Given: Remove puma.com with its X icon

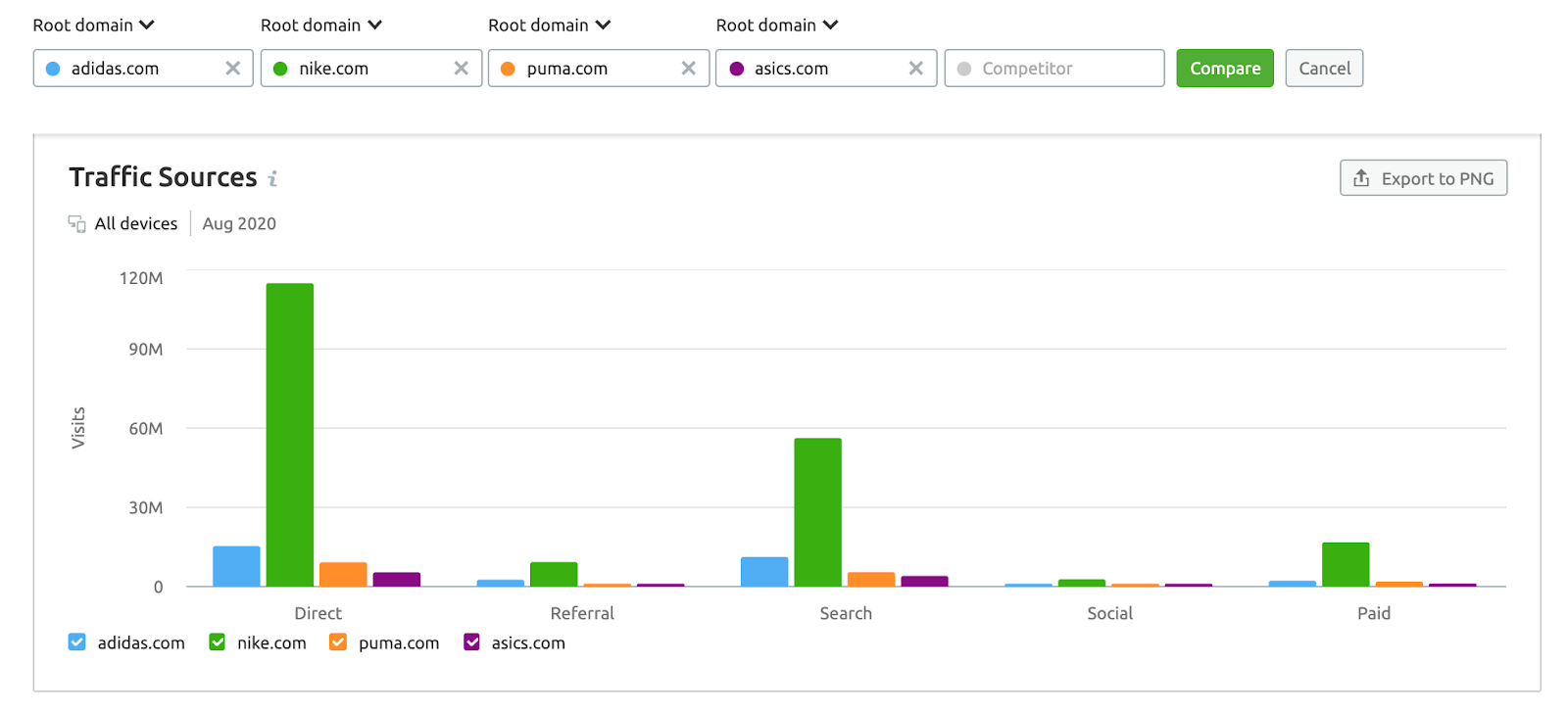Looking at the screenshot, I should tap(688, 69).
